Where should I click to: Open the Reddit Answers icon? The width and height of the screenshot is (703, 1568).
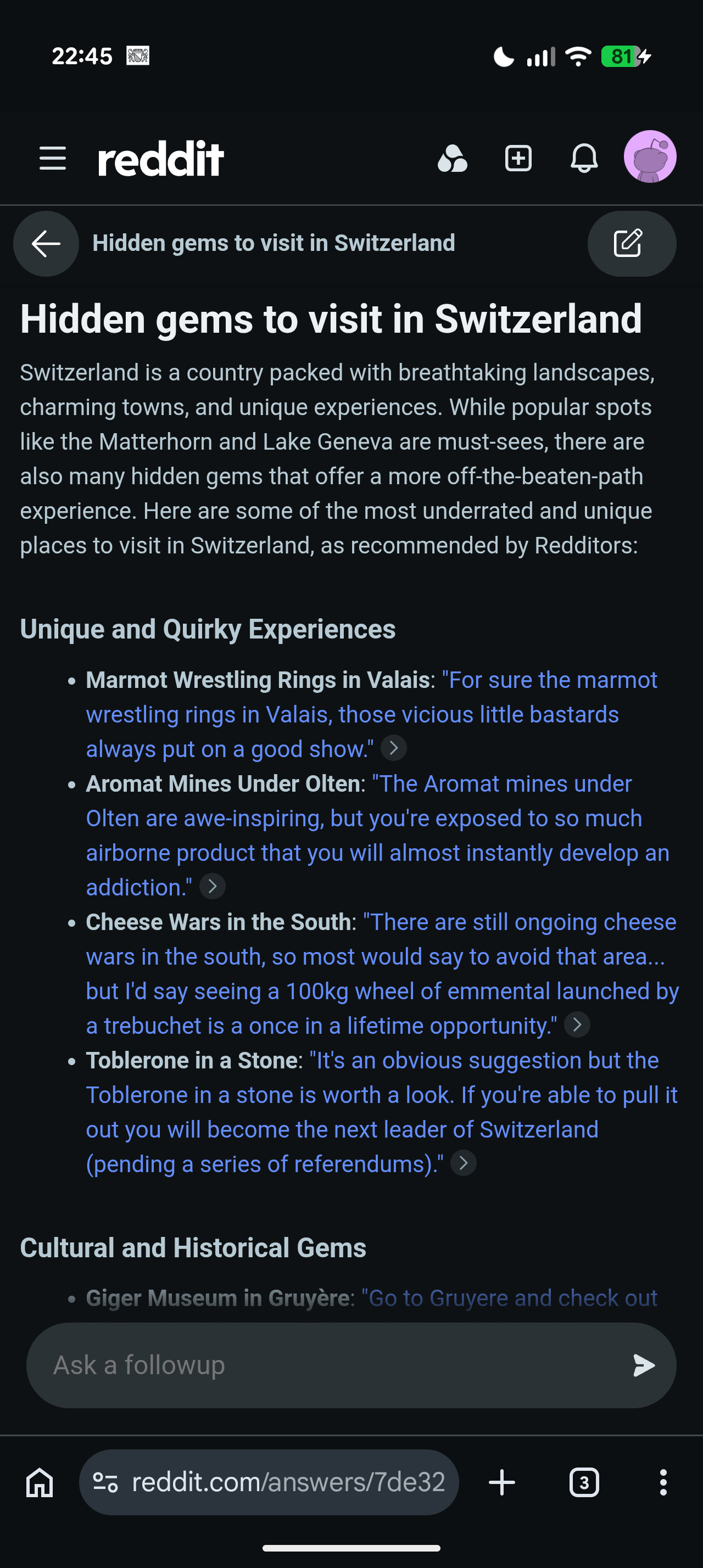[x=452, y=159]
